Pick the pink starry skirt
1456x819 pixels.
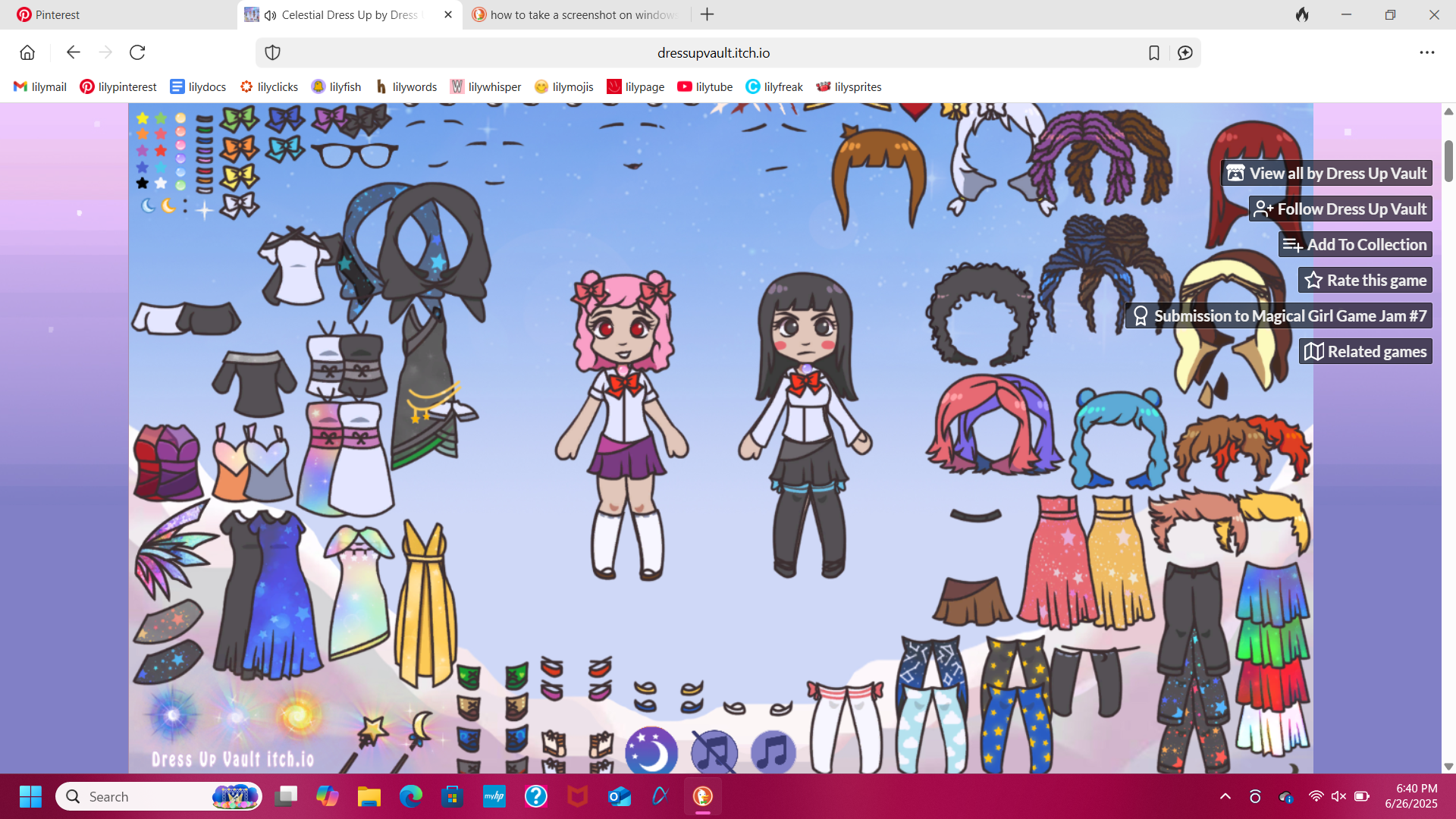click(1057, 561)
